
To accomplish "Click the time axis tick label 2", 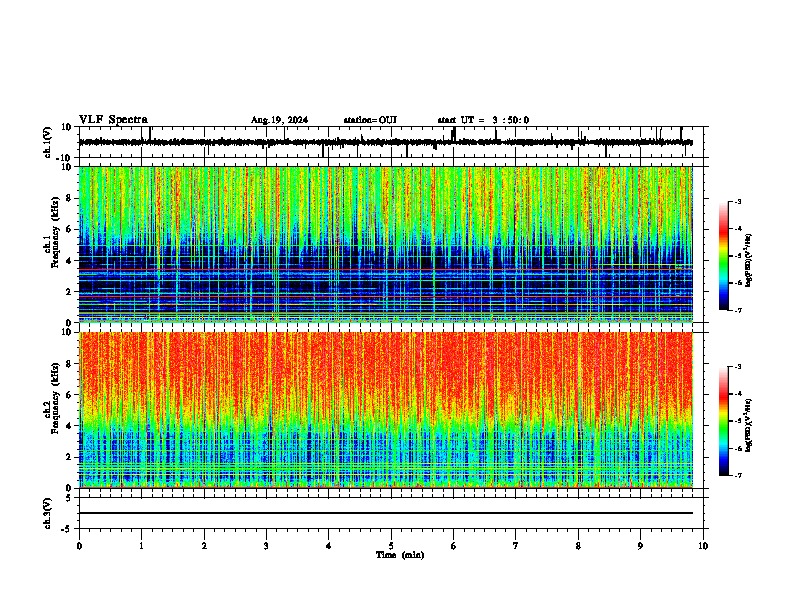I will [x=204, y=546].
